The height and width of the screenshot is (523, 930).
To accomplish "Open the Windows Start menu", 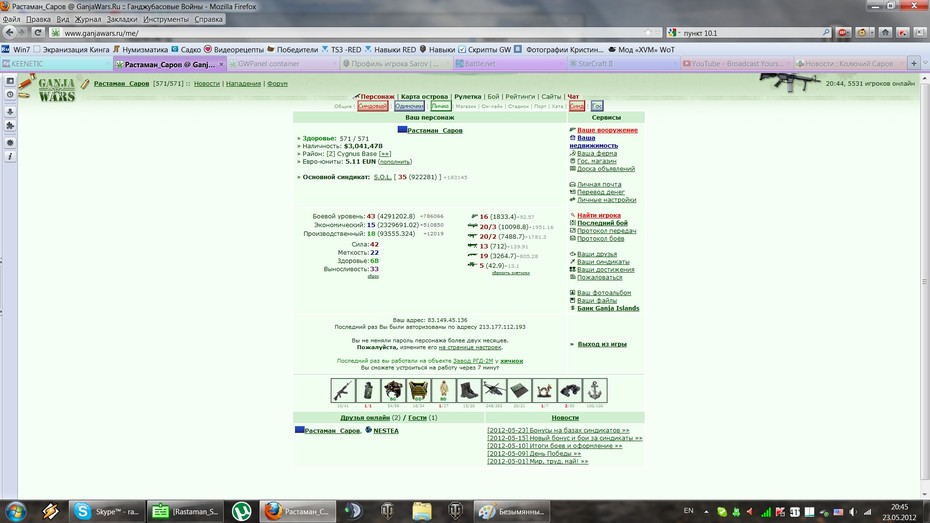I will pos(15,511).
